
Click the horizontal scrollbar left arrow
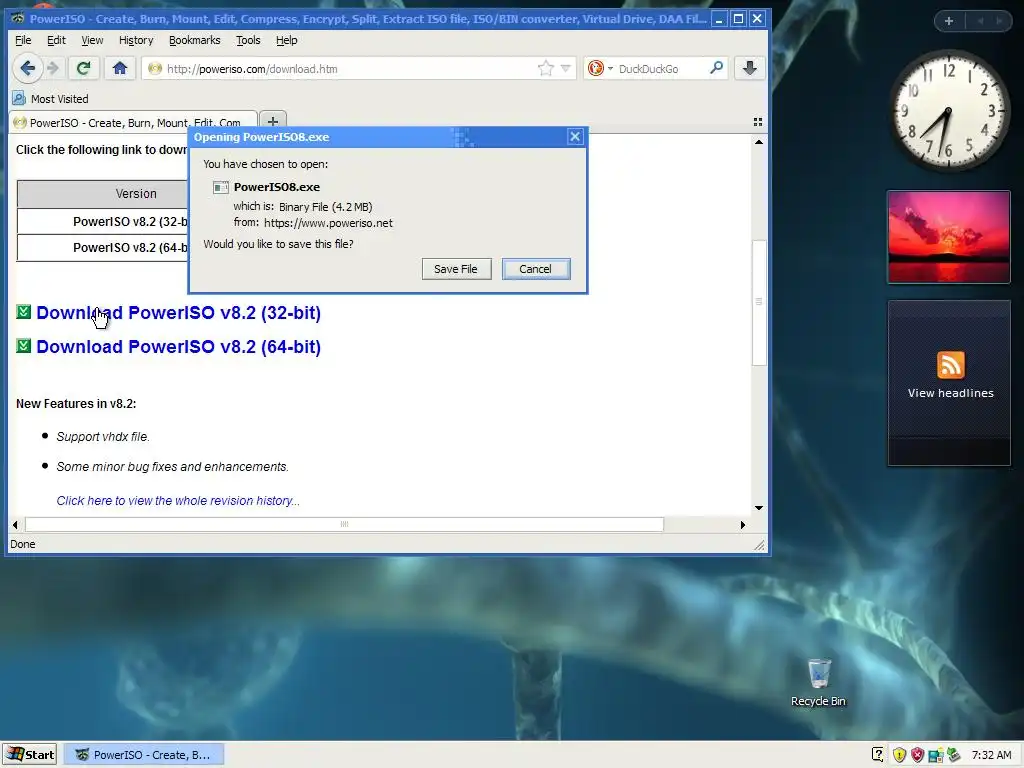(x=15, y=524)
